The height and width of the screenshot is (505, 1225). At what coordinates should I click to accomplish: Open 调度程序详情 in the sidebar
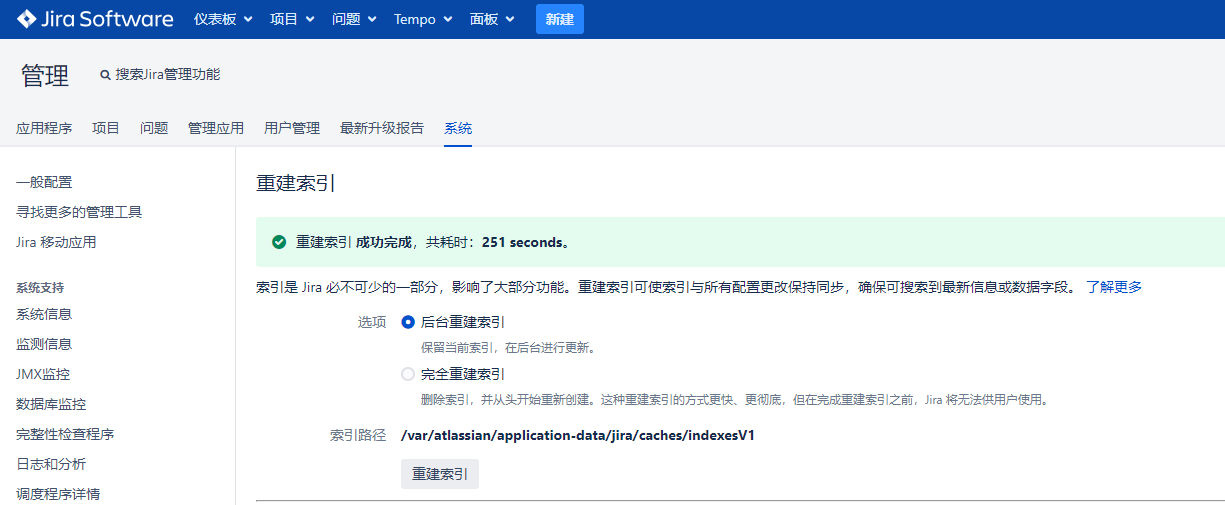click(x=58, y=494)
